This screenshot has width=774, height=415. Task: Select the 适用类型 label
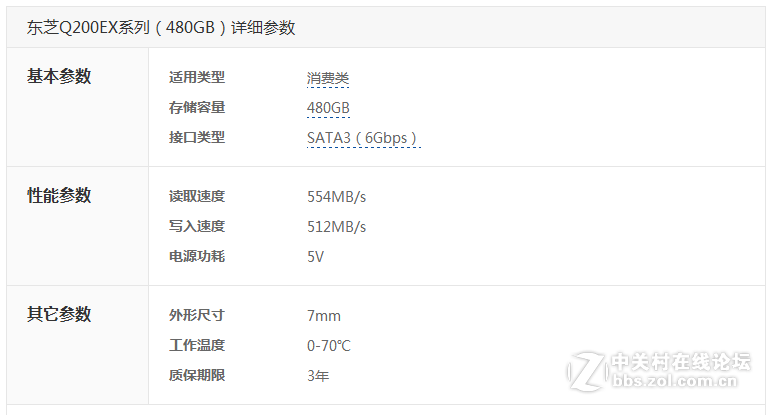(197, 77)
